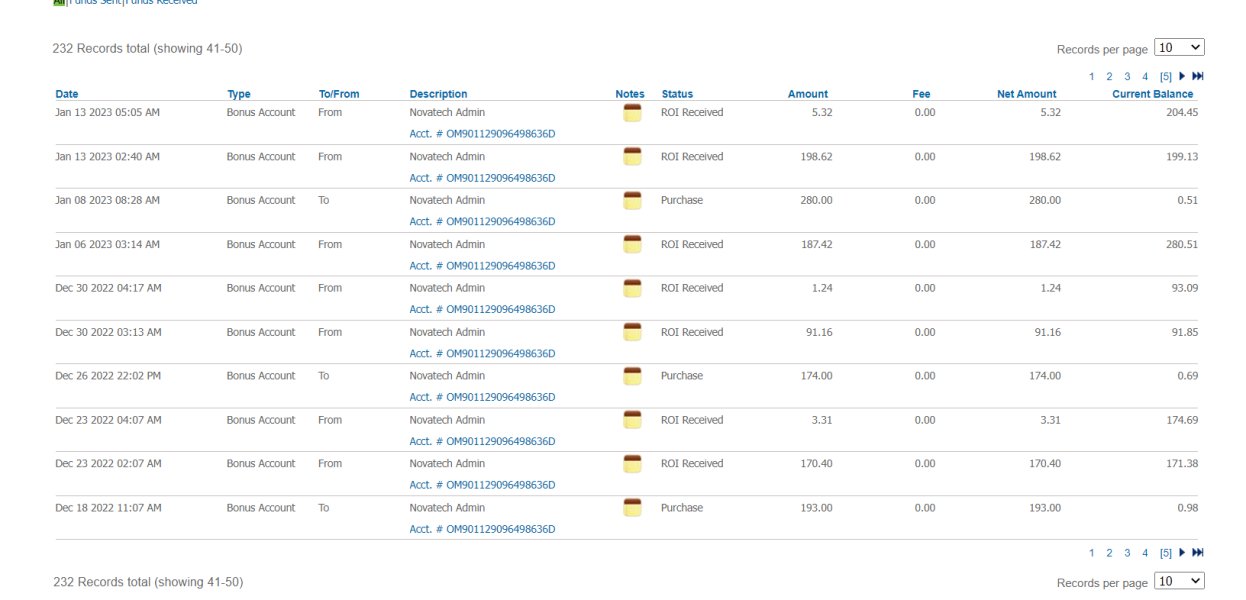View note icon on Jan 08 2023 08:28 AM row

[x=631, y=201]
